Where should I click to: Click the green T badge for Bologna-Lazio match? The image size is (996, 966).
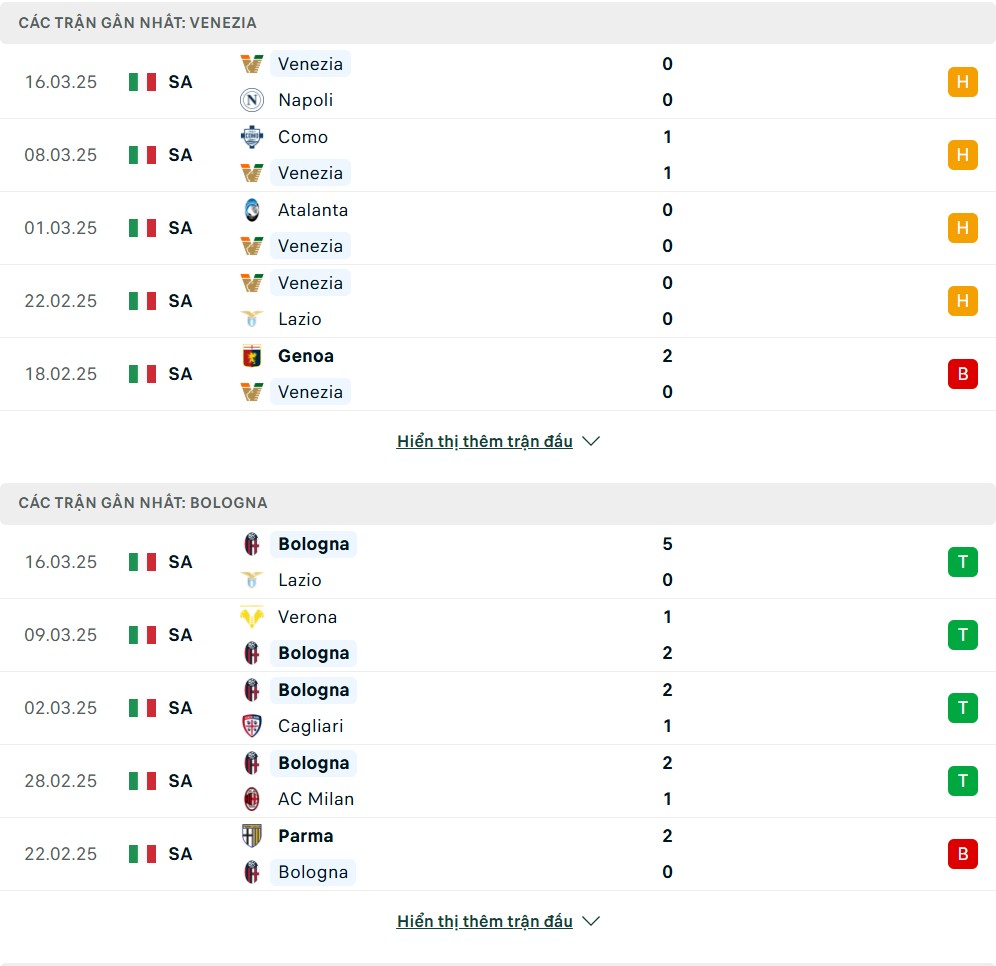[962, 562]
